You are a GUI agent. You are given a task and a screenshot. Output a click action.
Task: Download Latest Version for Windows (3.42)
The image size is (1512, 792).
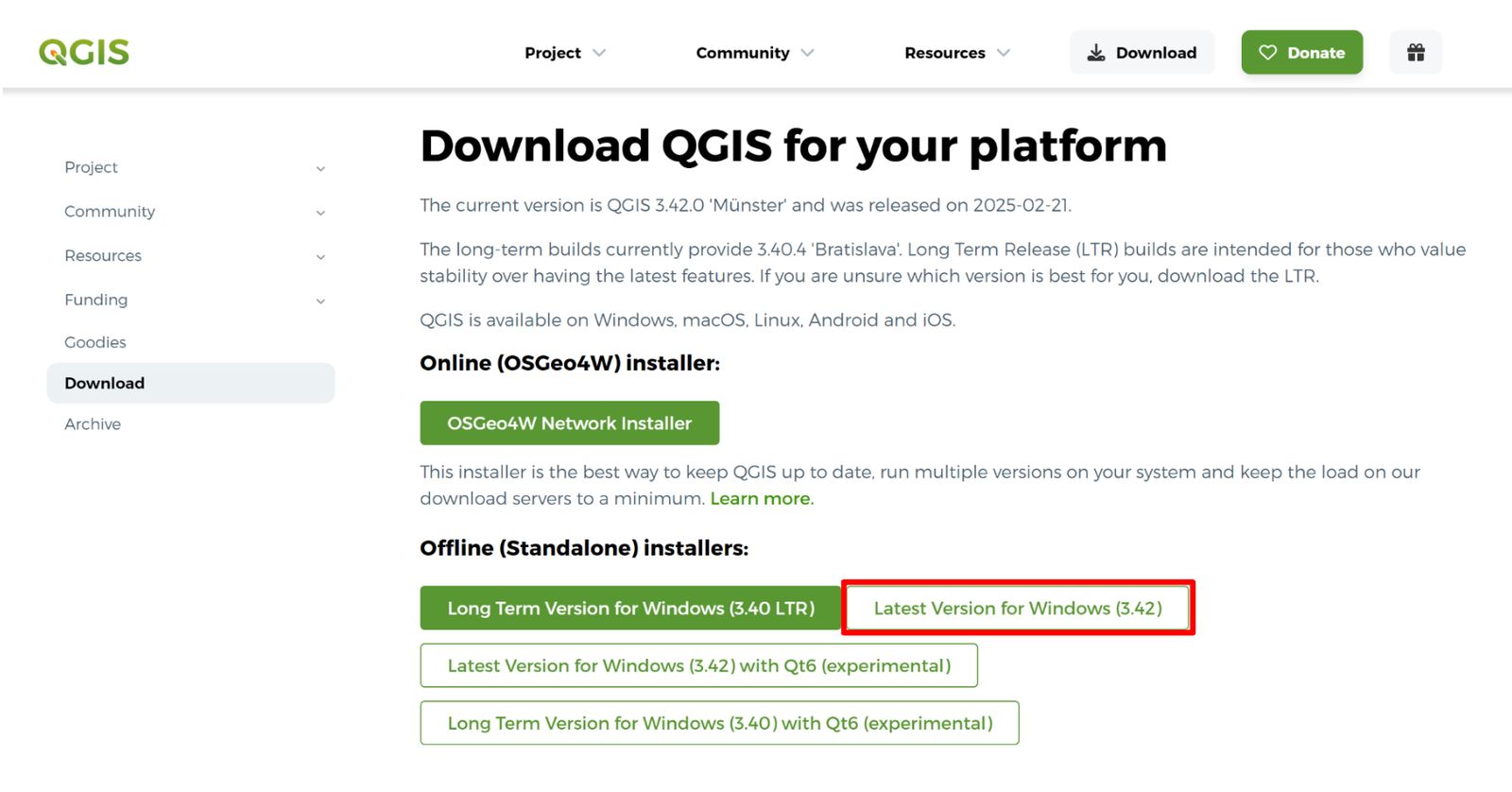pyautogui.click(x=1018, y=608)
